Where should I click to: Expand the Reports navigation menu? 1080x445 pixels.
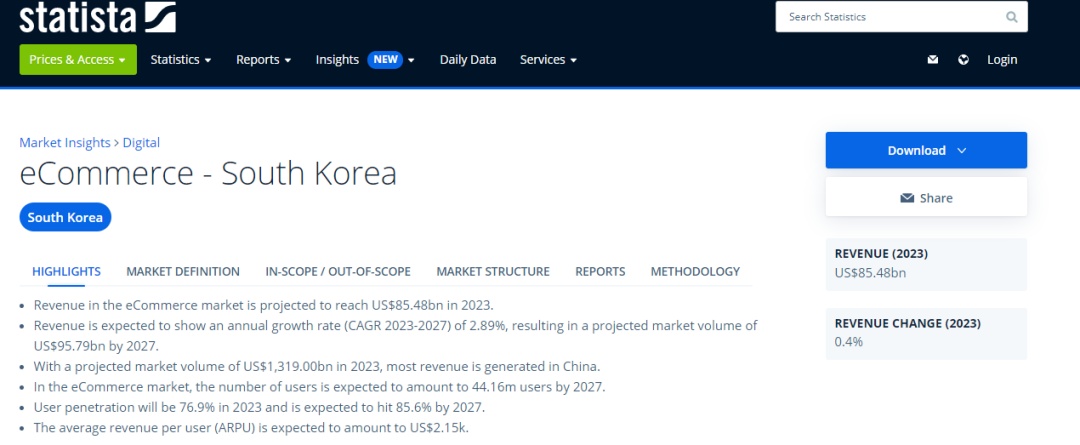click(x=264, y=60)
